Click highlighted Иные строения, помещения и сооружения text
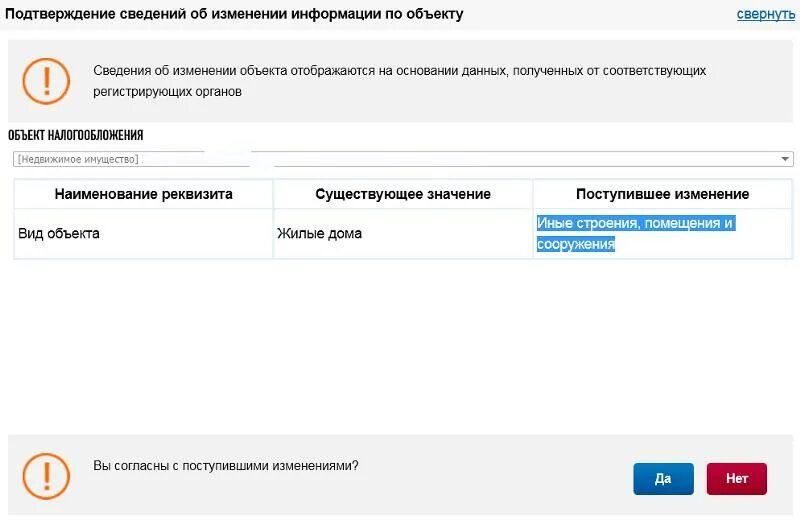 click(636, 234)
